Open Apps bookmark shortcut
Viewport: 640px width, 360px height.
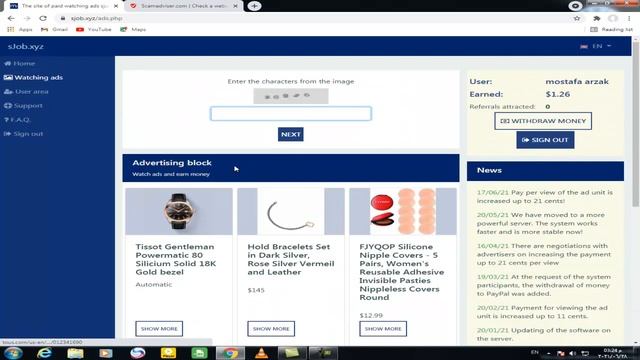point(20,29)
